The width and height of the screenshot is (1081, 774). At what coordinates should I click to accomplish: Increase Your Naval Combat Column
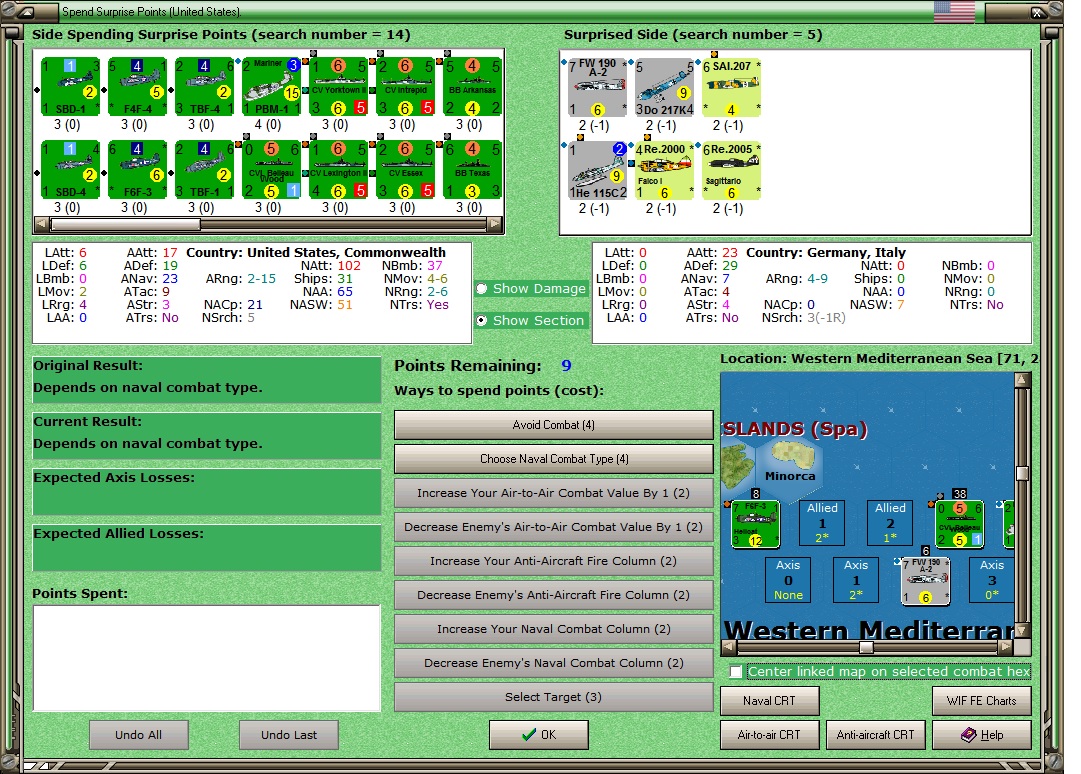click(554, 629)
